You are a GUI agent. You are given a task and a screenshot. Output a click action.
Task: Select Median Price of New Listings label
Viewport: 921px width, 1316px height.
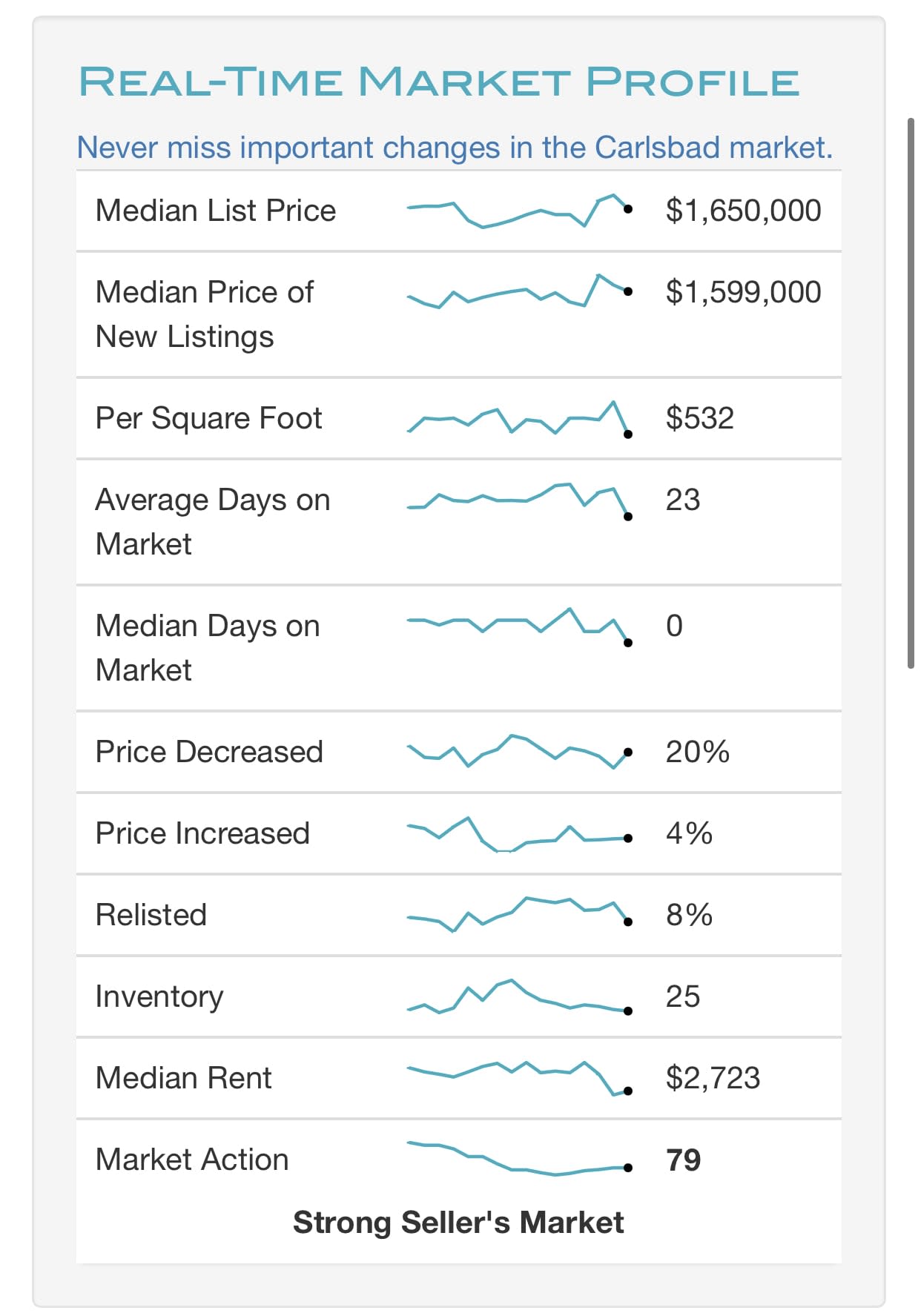pos(205,314)
